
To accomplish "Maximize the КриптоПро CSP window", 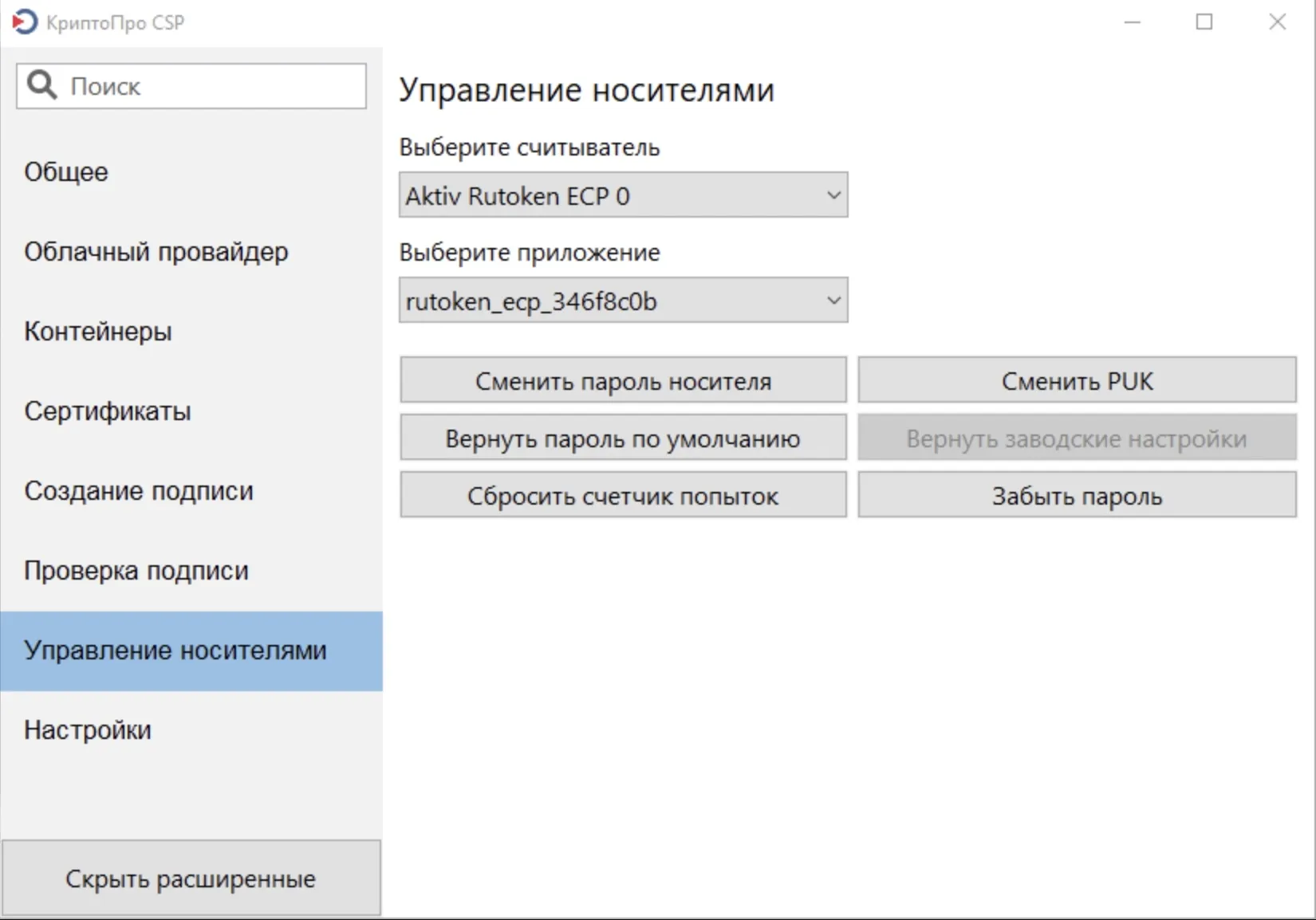I will [x=1204, y=22].
